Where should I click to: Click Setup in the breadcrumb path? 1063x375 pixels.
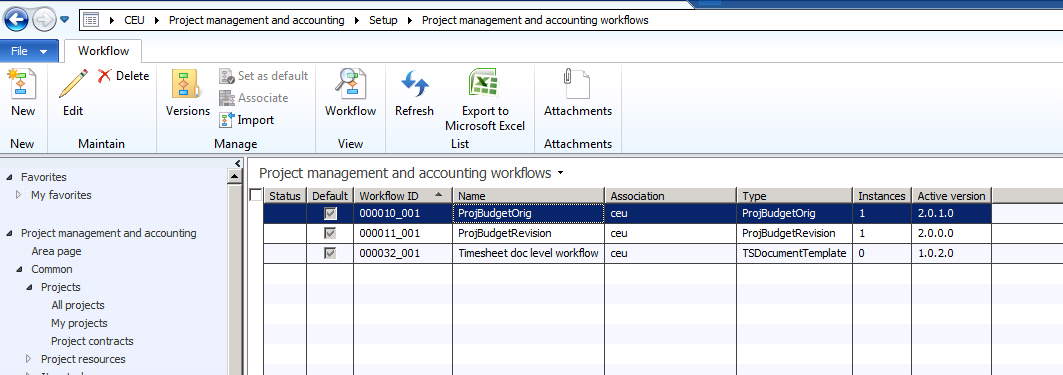[x=383, y=20]
